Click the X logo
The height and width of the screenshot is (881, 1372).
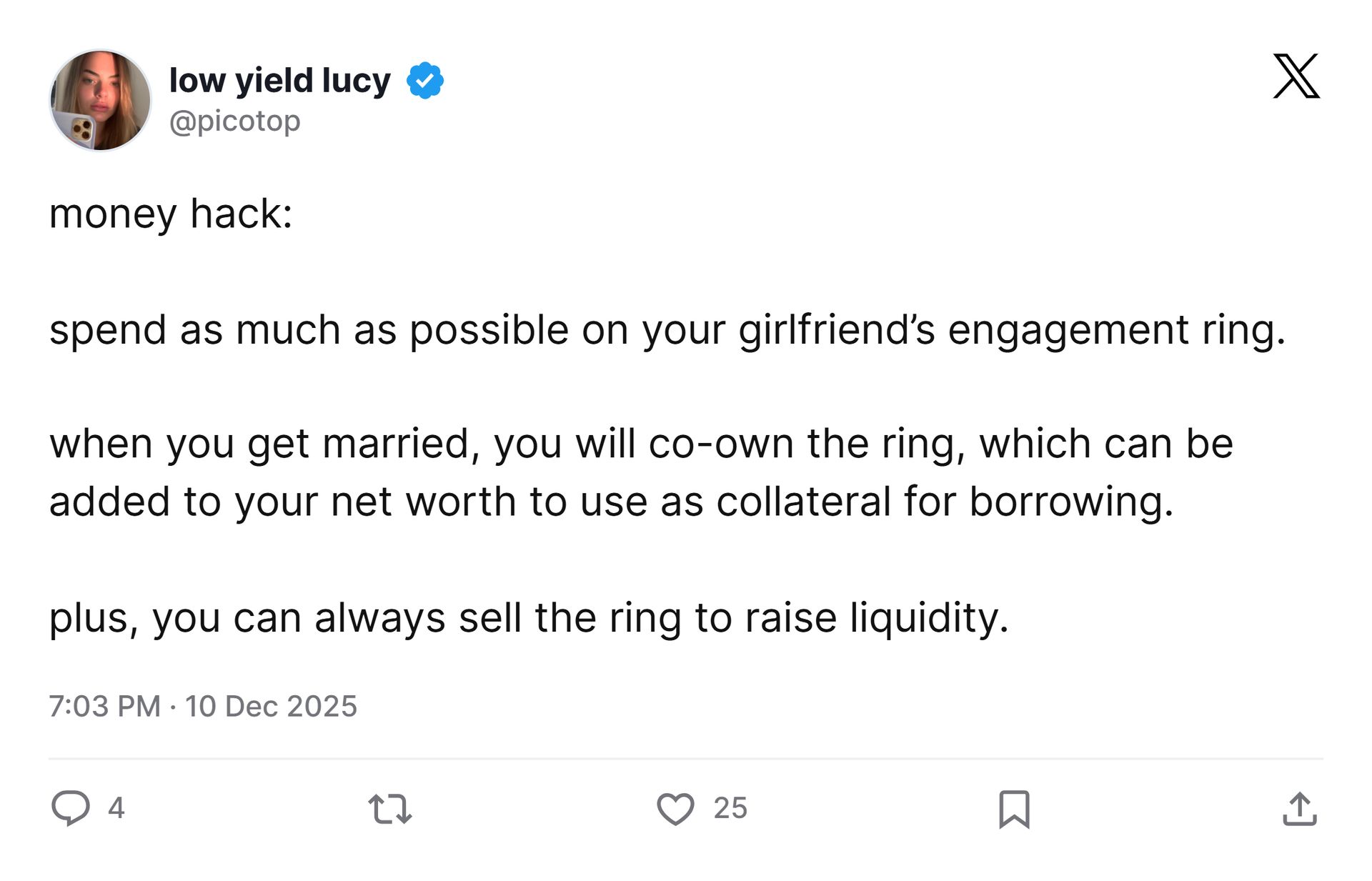[1296, 76]
